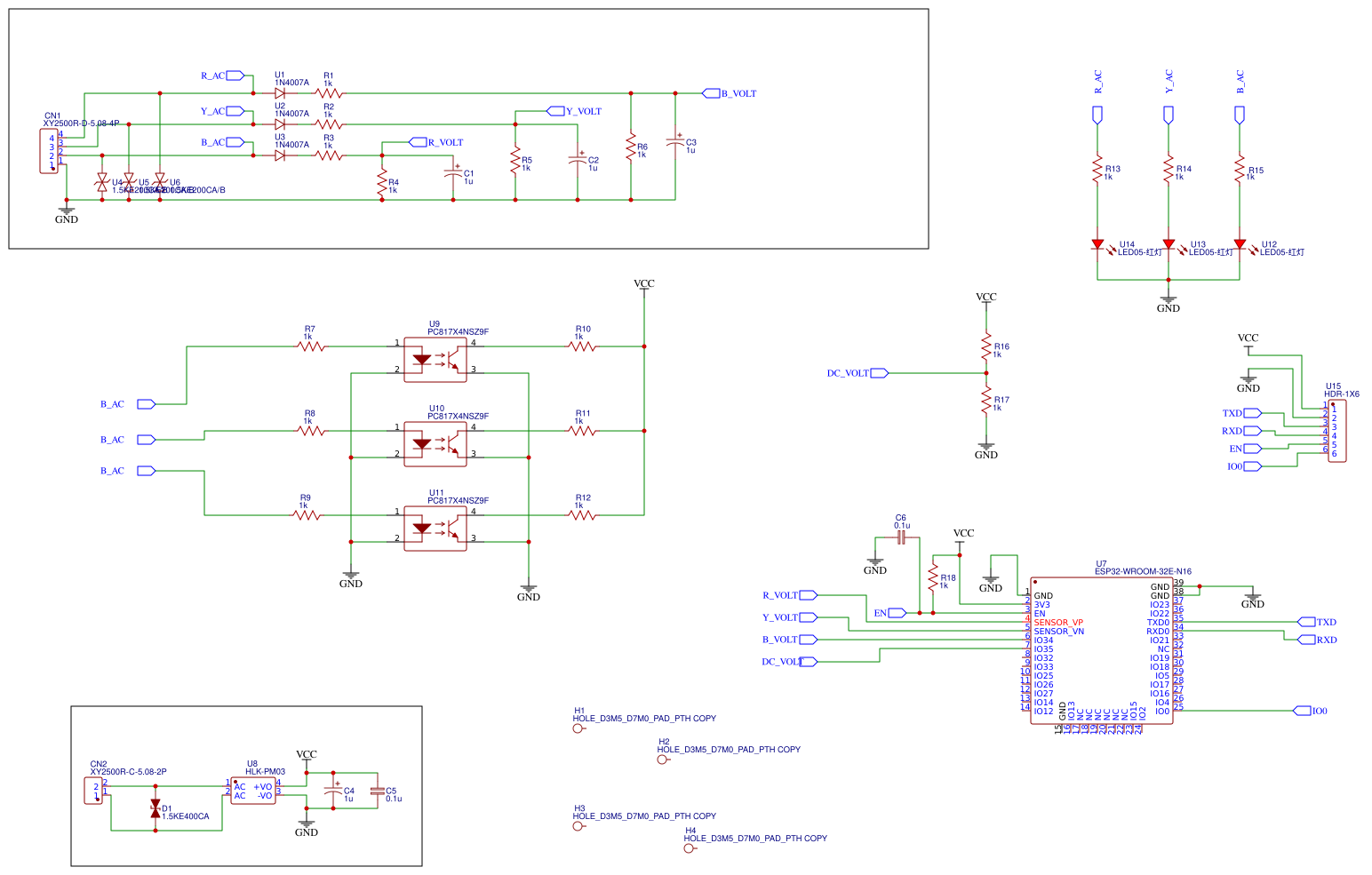
Task: Select the U9 PC817 optocoupler symbol
Action: pyautogui.click(x=435, y=360)
